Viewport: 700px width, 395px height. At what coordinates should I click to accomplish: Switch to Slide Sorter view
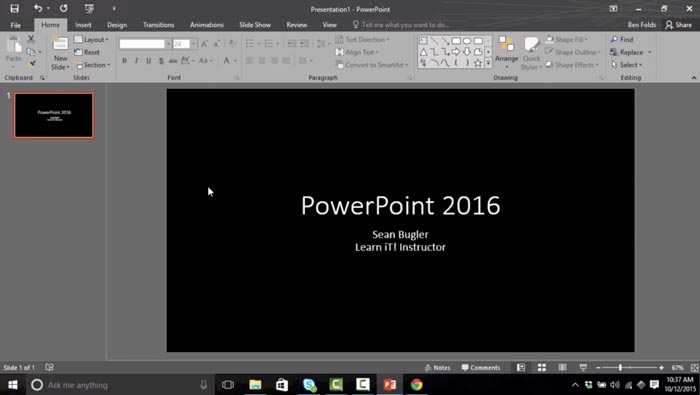pos(542,368)
